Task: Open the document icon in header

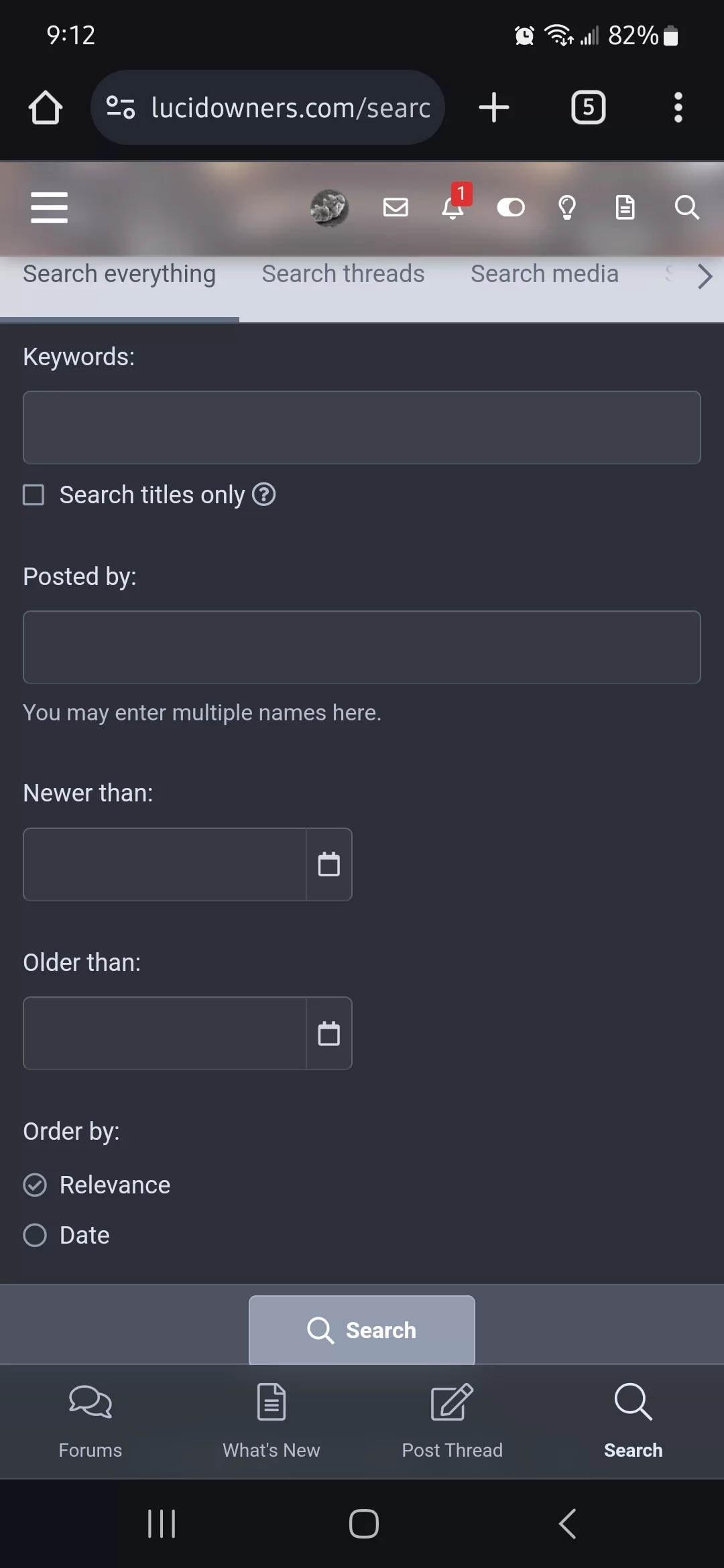Action: click(x=625, y=208)
